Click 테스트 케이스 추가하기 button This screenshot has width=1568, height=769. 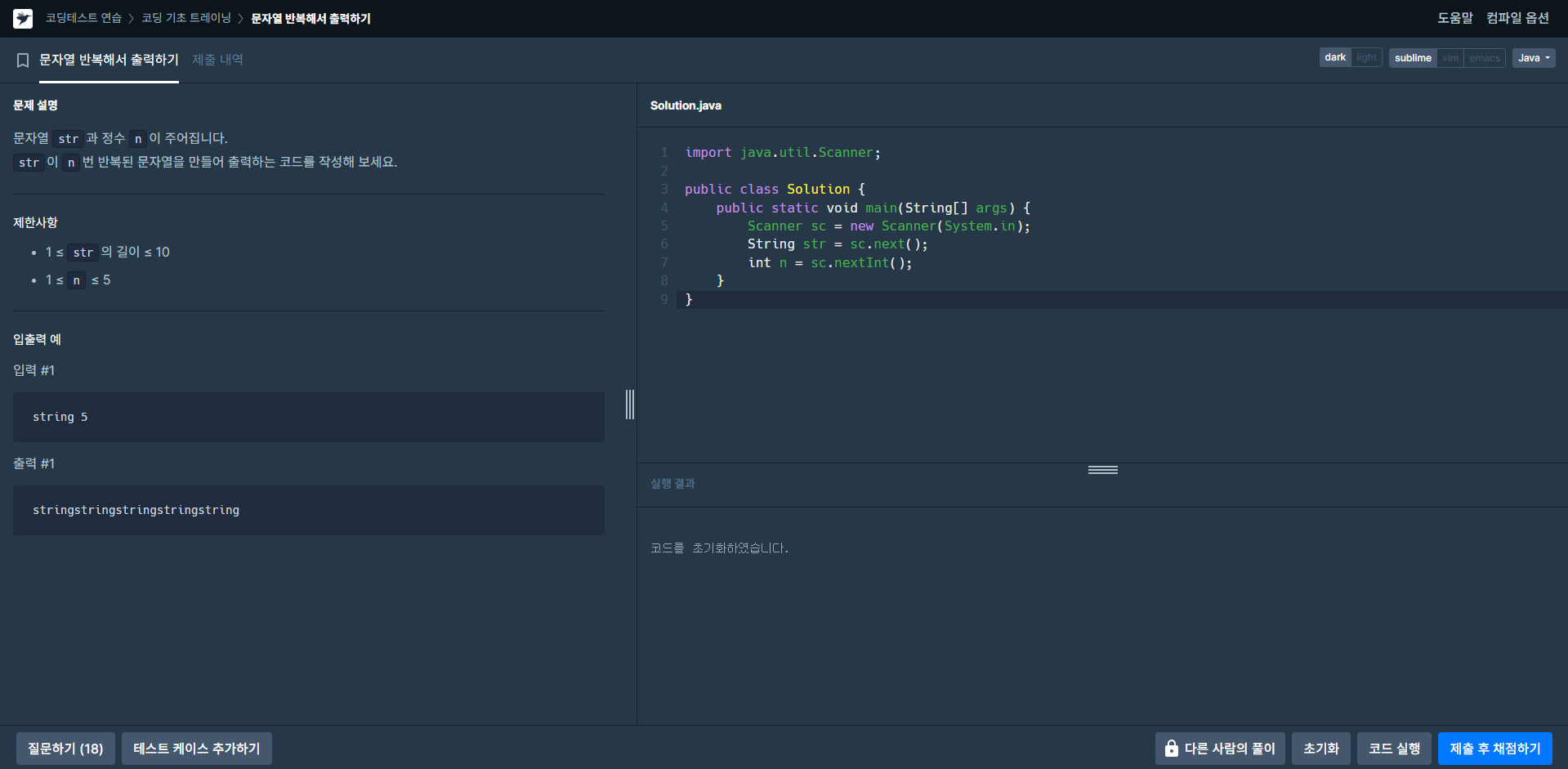tap(197, 749)
